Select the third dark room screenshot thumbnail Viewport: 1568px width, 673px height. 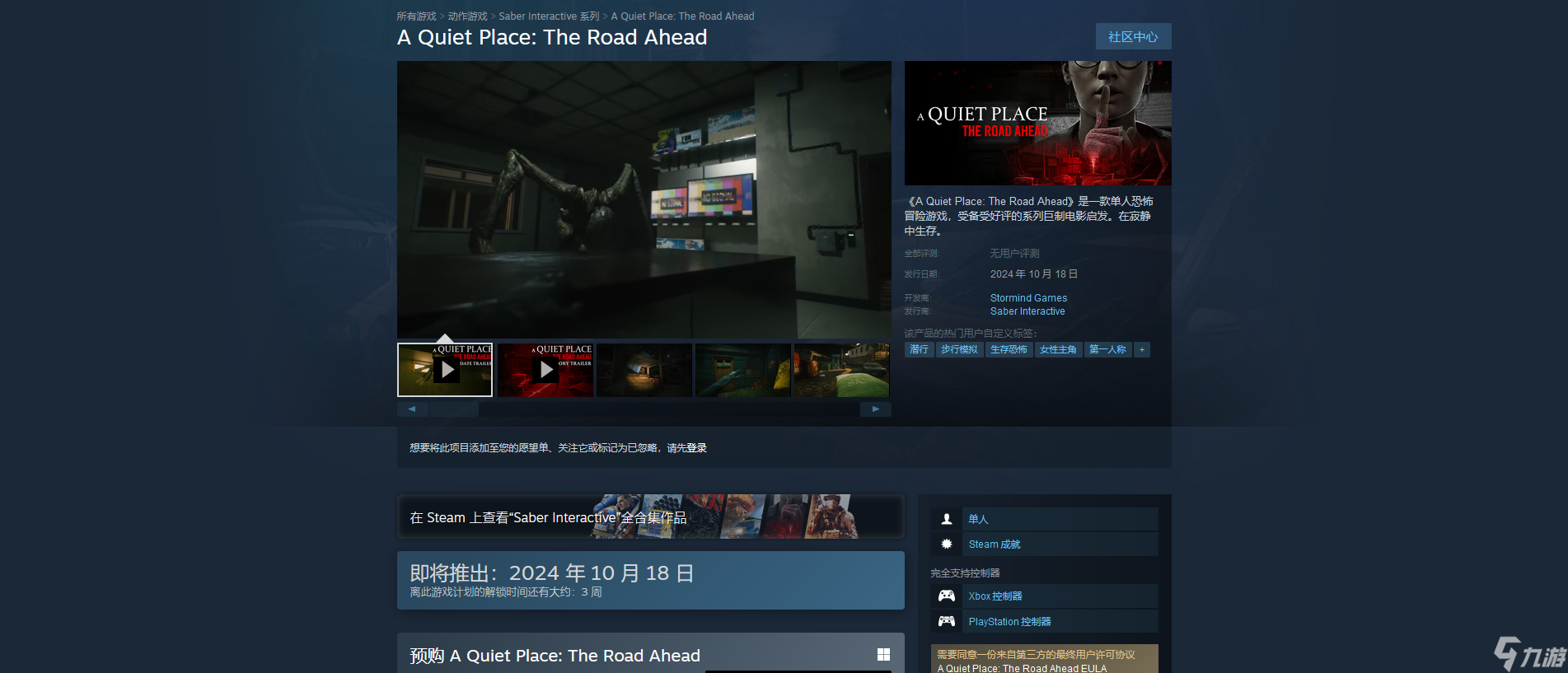pos(644,370)
